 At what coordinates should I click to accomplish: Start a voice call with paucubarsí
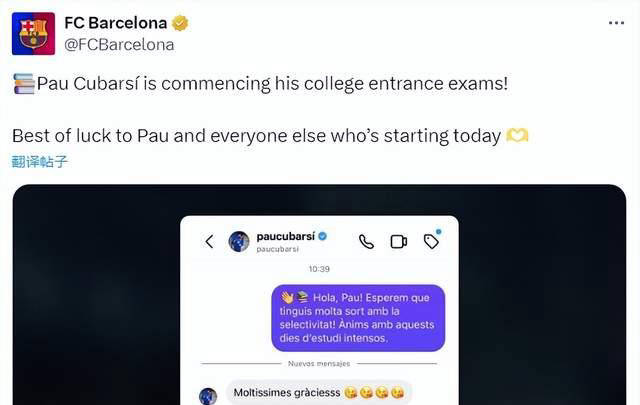point(366,241)
